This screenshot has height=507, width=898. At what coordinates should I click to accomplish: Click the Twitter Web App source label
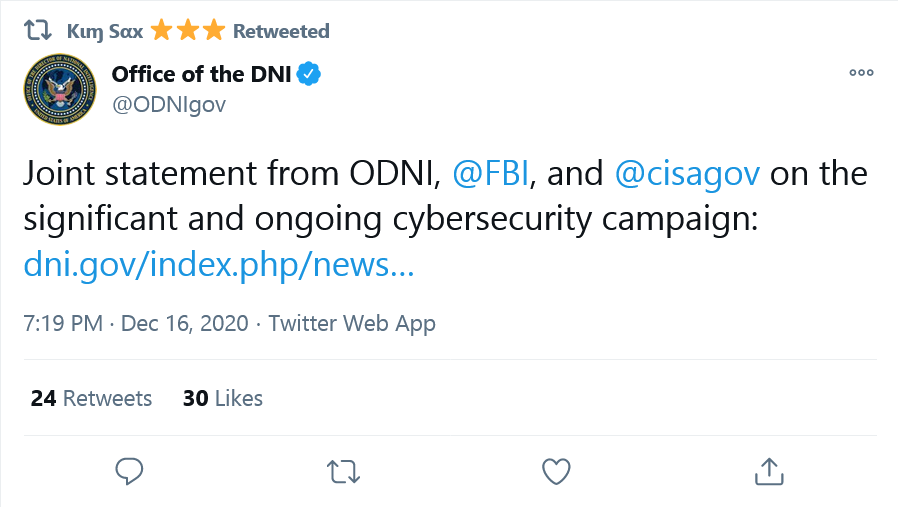point(352,324)
